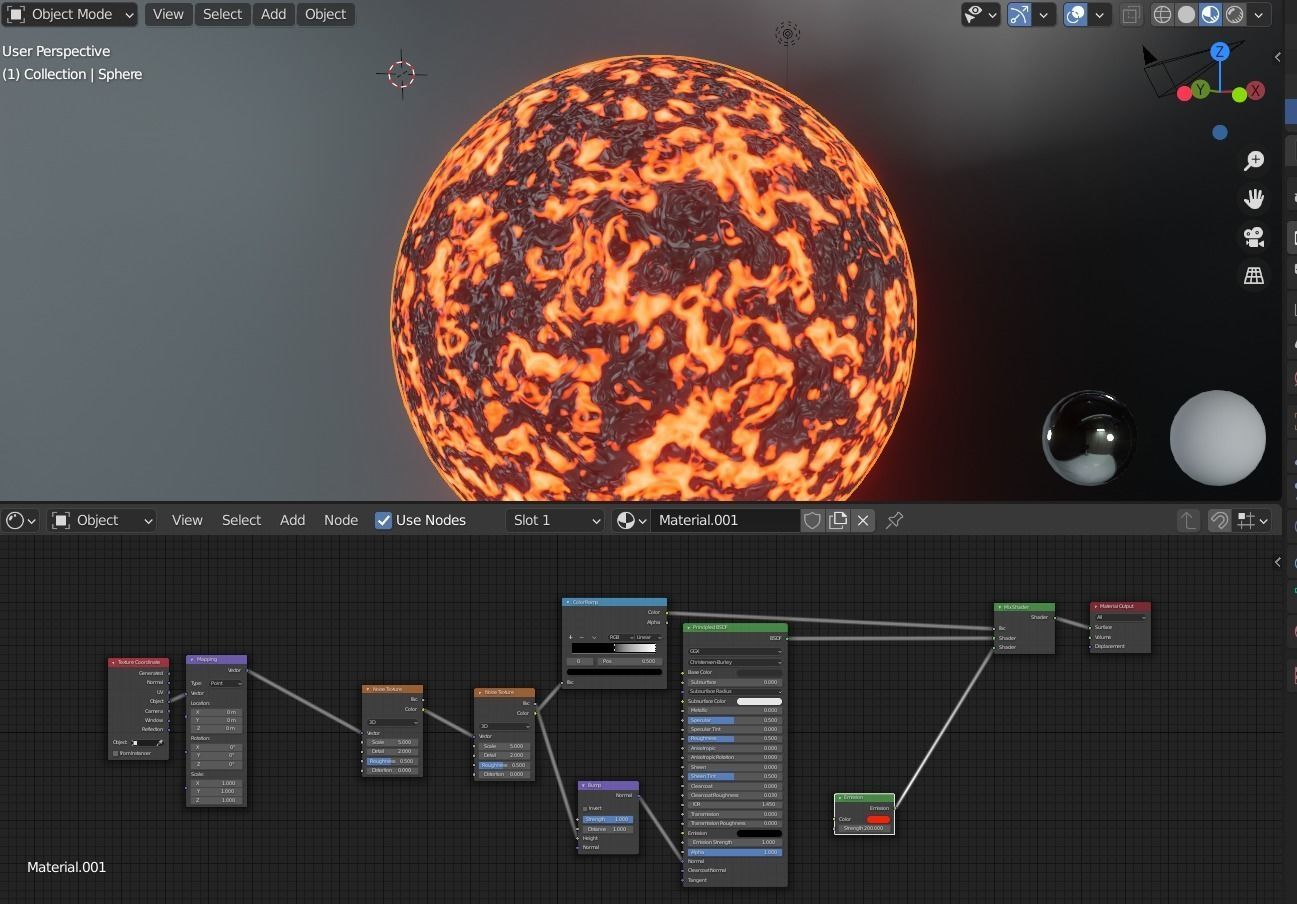Click the red Emission color swatch
Viewport: 1297px width, 904px height.
(x=878, y=818)
